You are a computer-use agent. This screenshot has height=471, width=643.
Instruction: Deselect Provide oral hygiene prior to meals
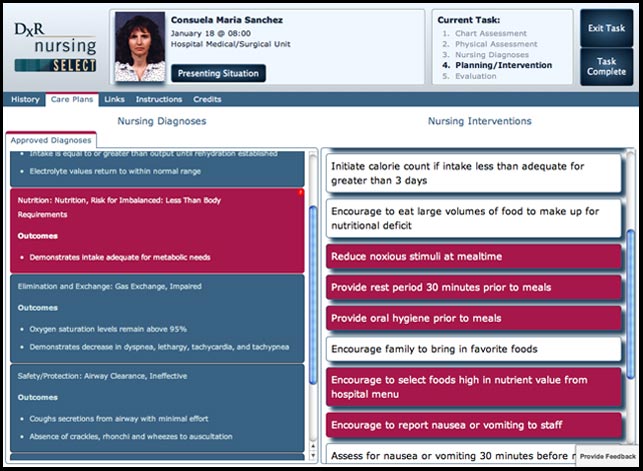(x=474, y=318)
